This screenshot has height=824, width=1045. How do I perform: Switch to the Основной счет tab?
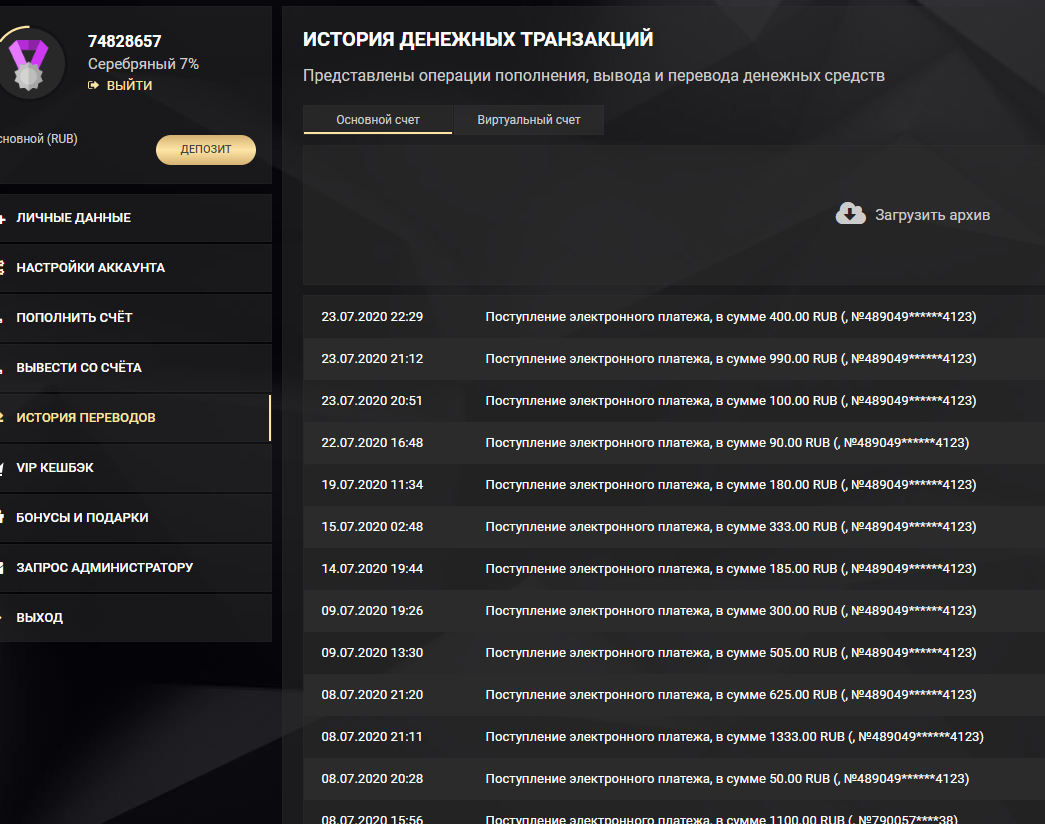(378, 120)
